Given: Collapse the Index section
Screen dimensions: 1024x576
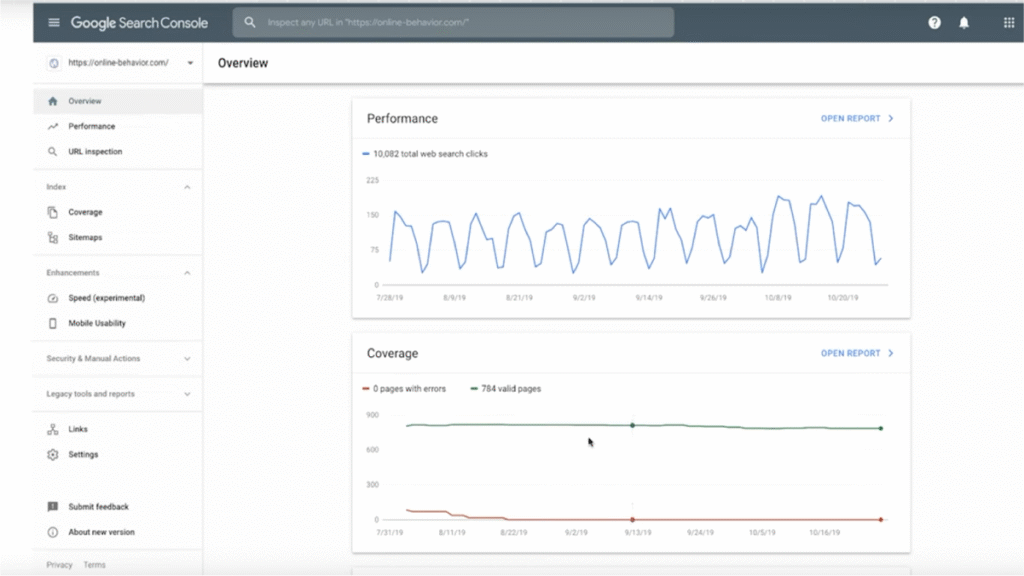Looking at the screenshot, I should [x=187, y=187].
